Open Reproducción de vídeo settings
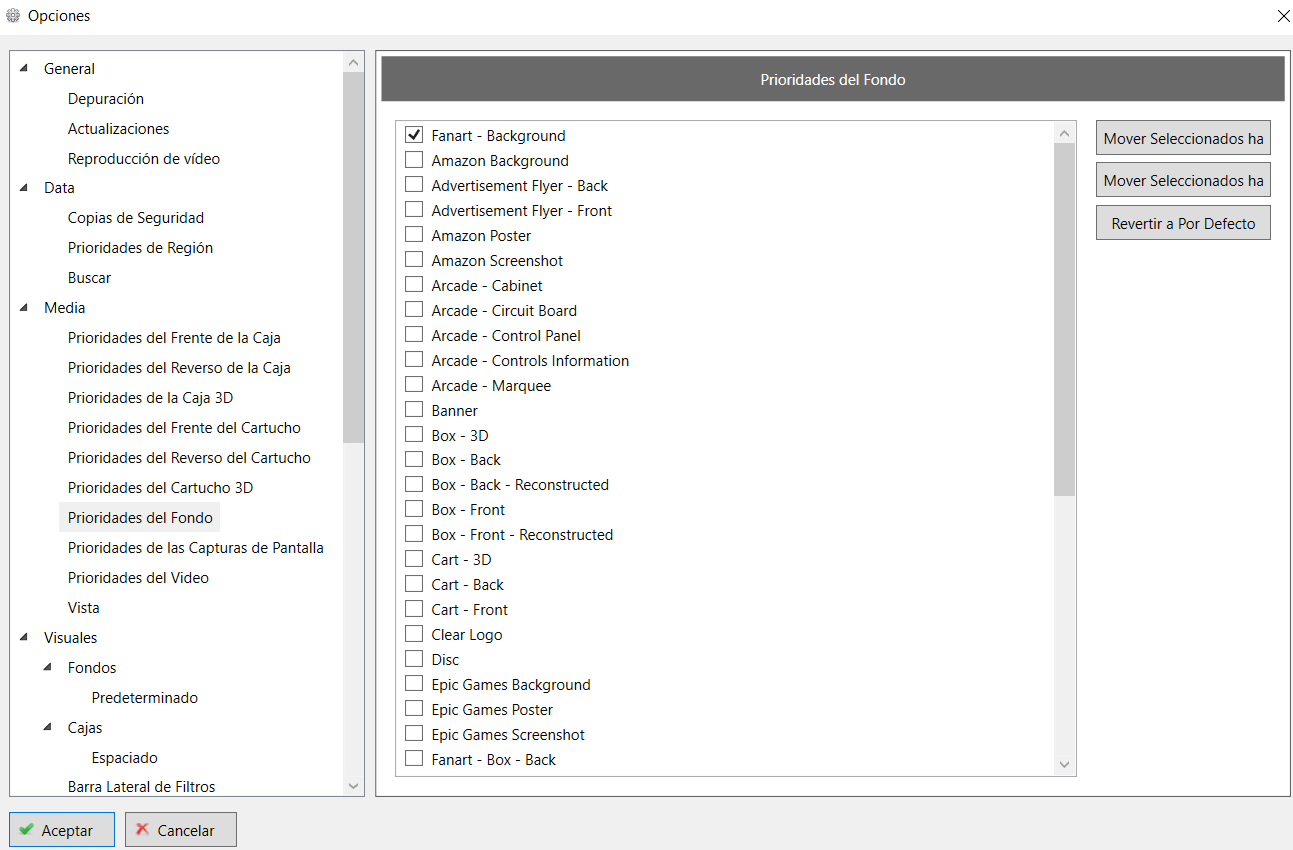This screenshot has height=850, width=1293. pos(144,159)
